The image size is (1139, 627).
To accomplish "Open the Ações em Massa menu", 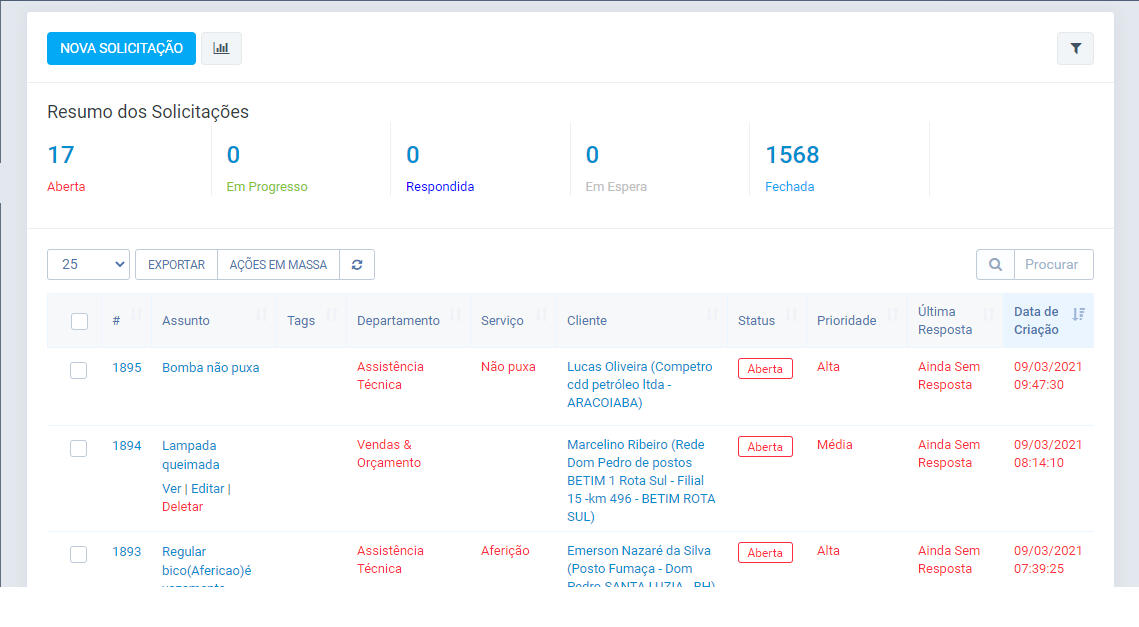I will [278, 264].
